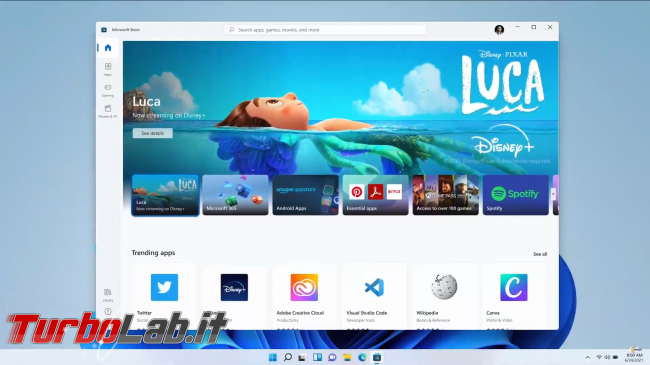Open Microsoft Edge on taskbar

[x=362, y=358]
